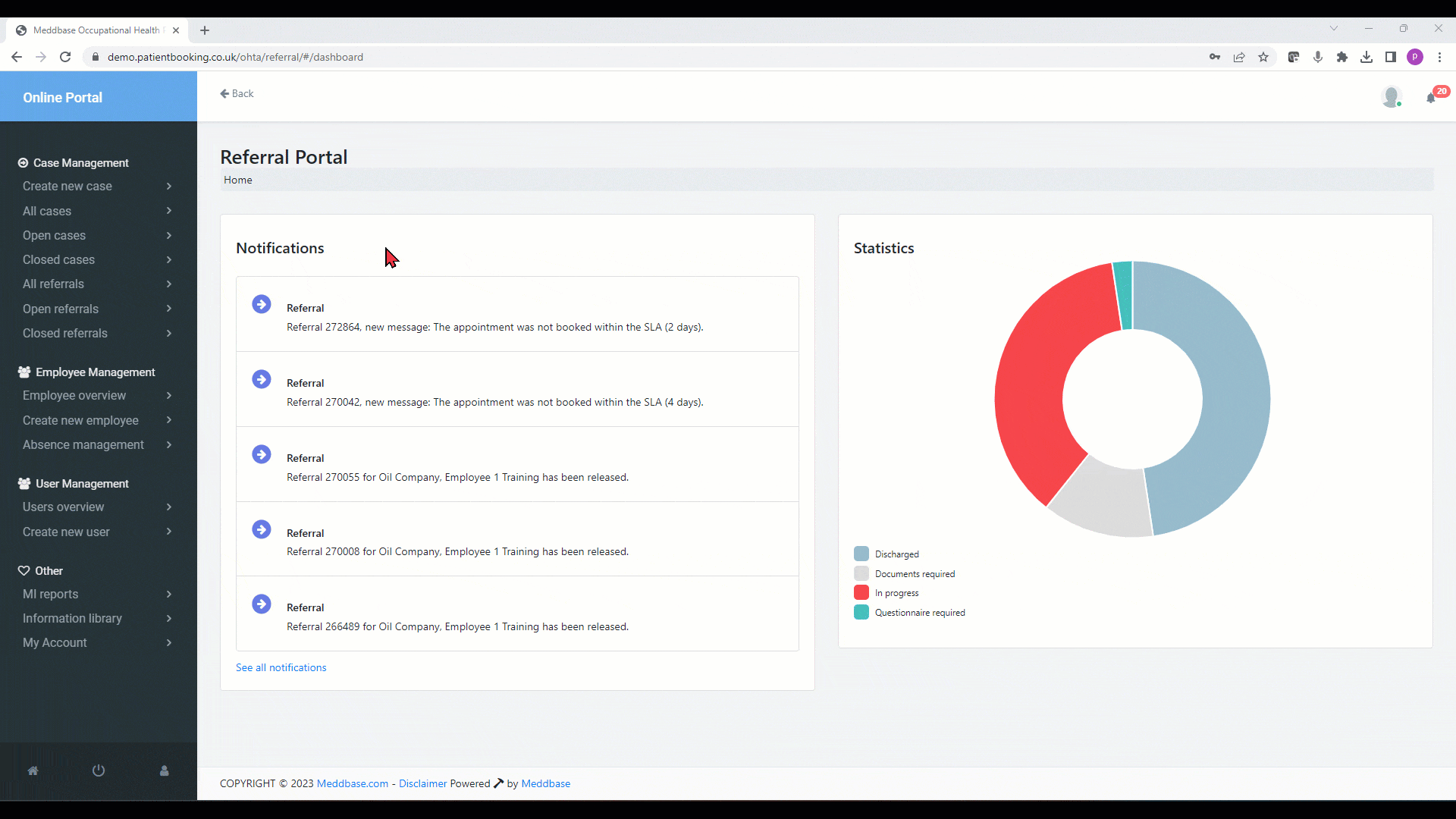
Task: Bookmark this page with star icon
Action: [1263, 57]
